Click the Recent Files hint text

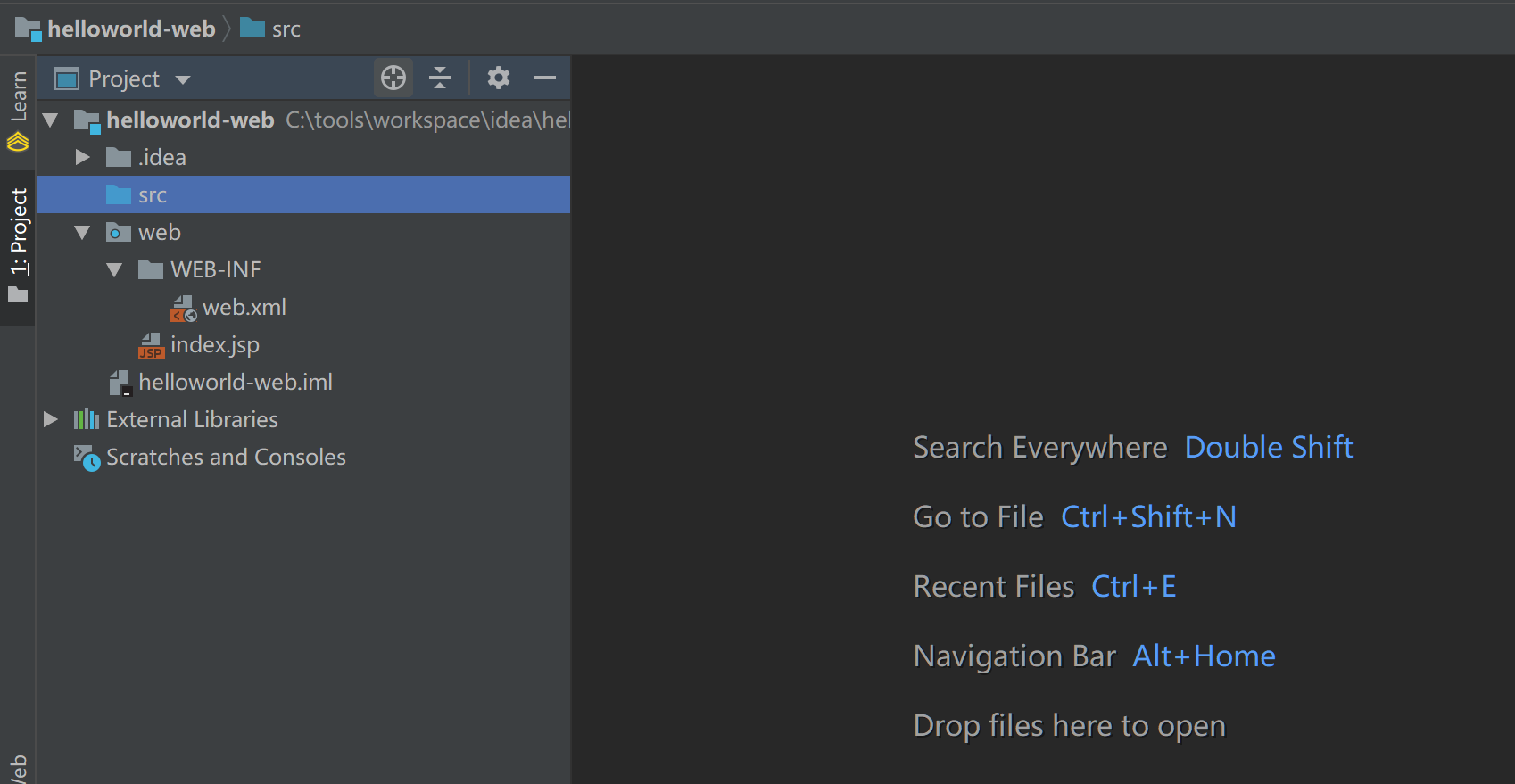pos(994,586)
